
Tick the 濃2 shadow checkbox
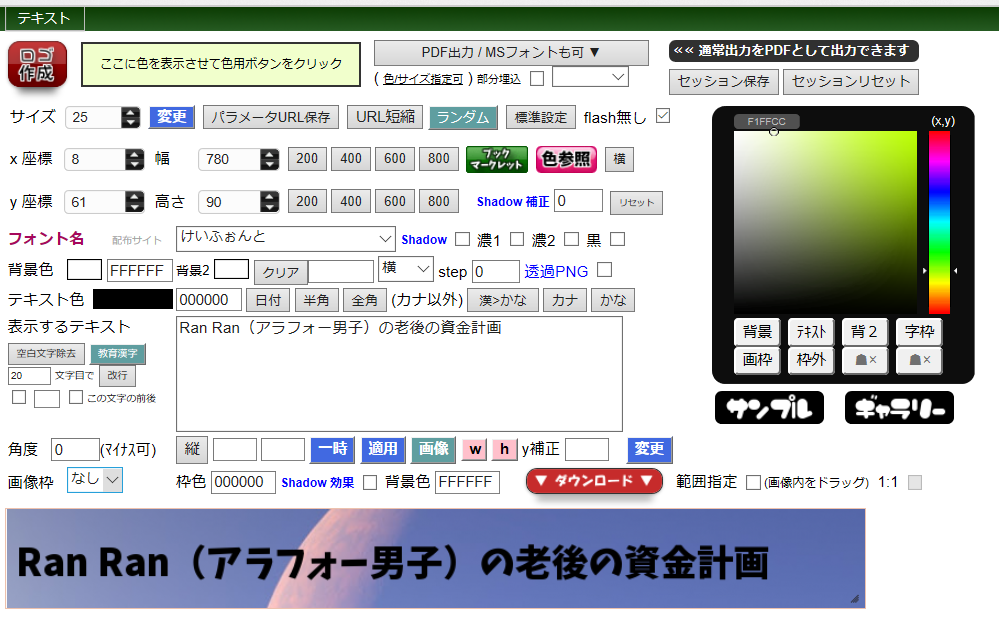coord(571,239)
